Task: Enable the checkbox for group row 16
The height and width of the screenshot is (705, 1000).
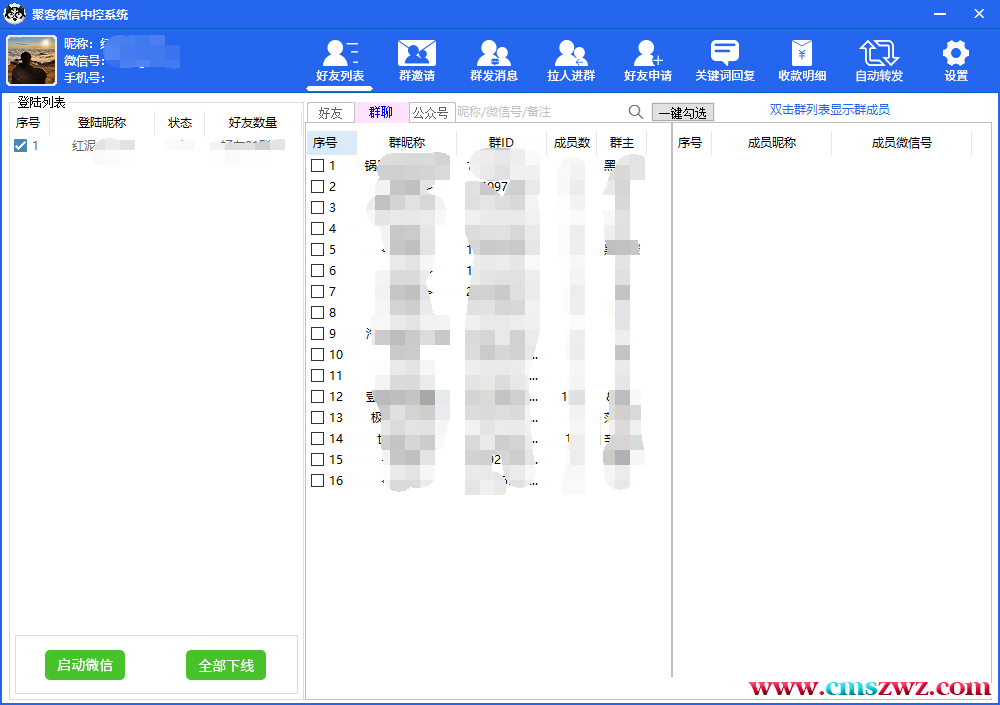Action: point(317,481)
